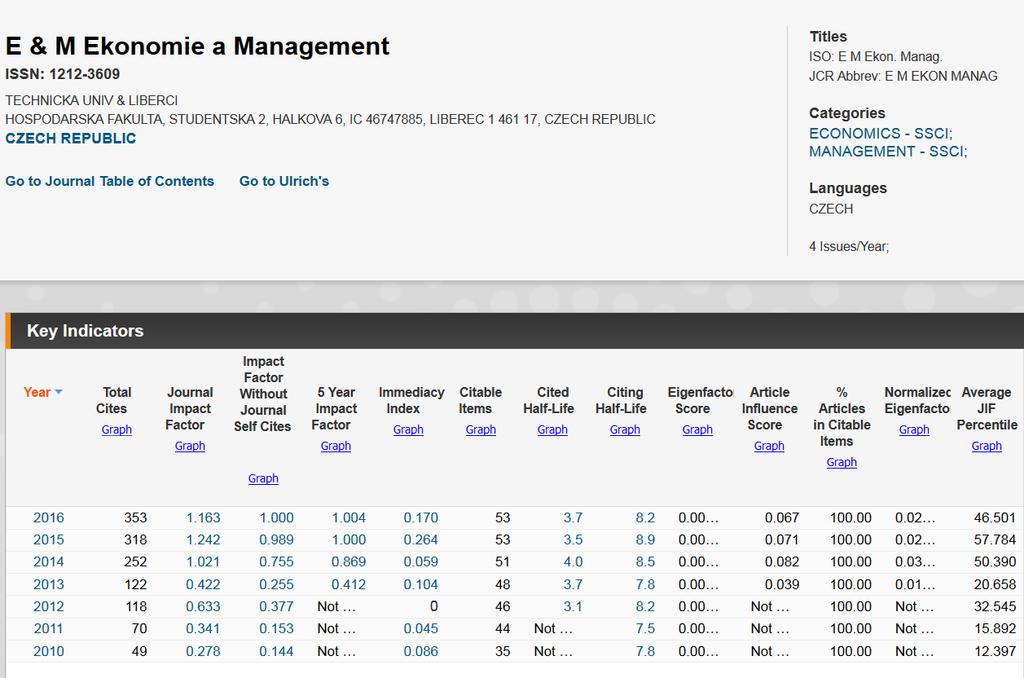Open the 0.086 Immediacy Index value
Viewport: 1024px width, 678px height.
421,651
